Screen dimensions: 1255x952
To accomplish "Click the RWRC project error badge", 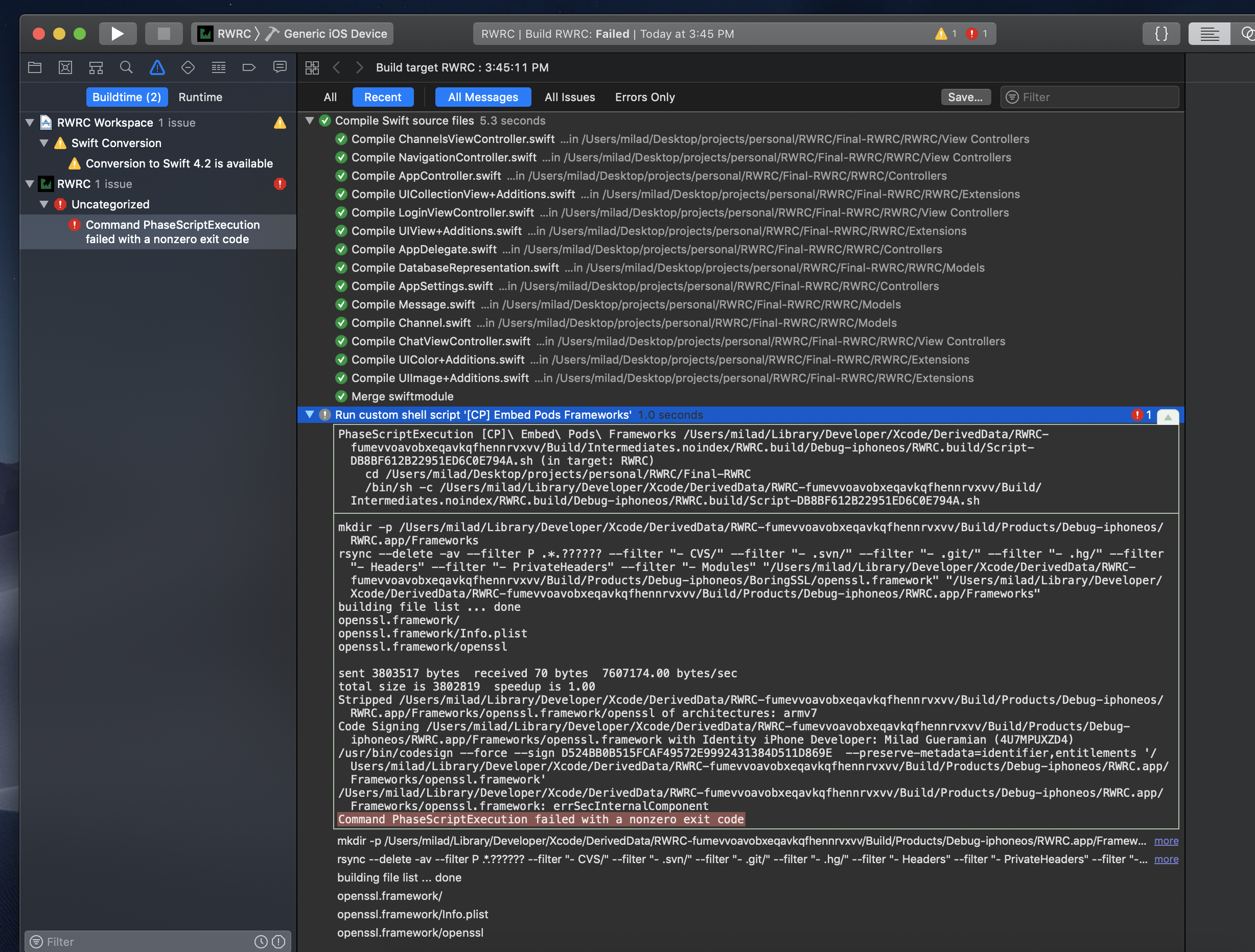I will [280, 184].
